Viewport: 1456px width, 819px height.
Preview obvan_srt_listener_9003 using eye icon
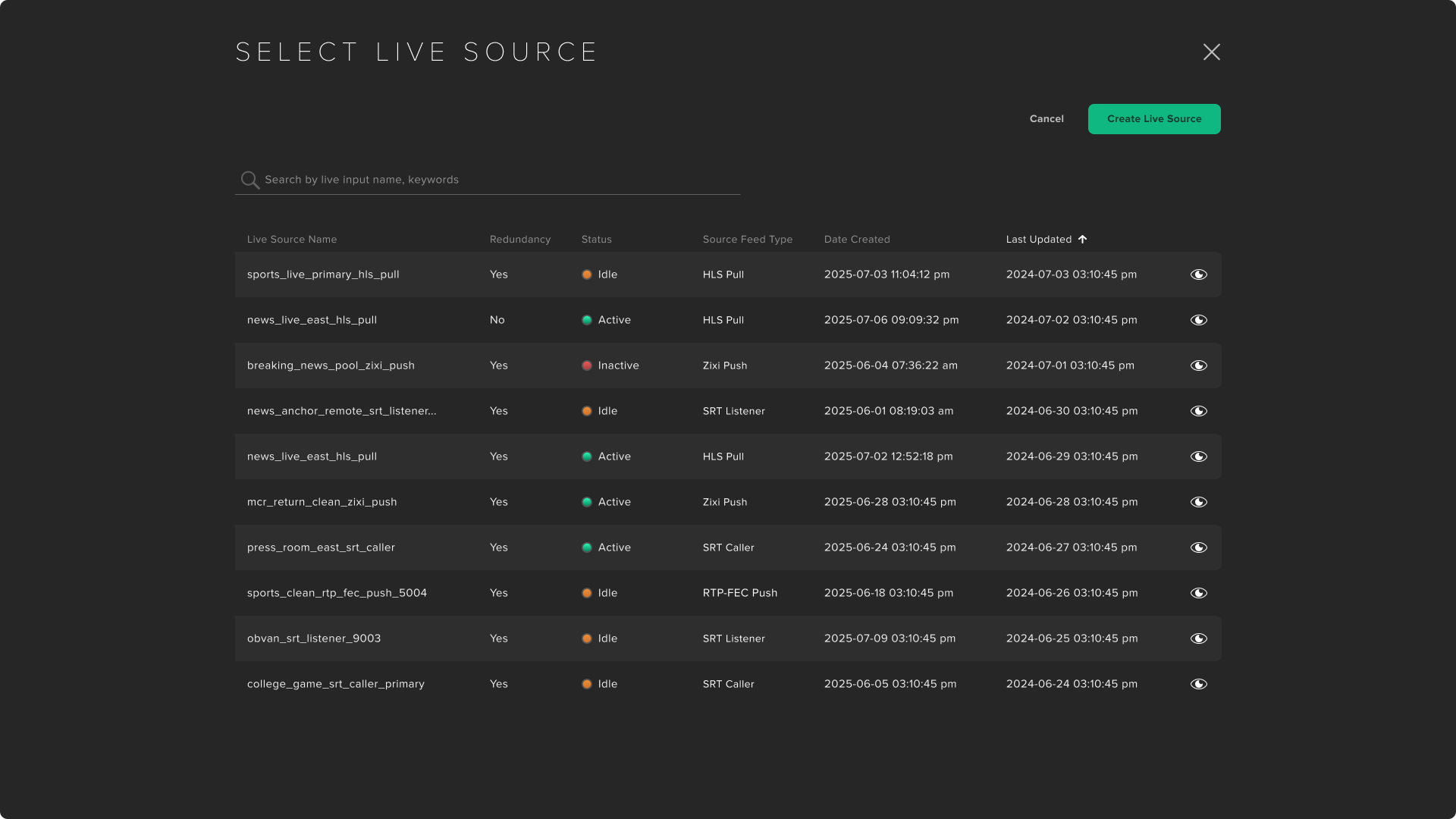[1198, 639]
